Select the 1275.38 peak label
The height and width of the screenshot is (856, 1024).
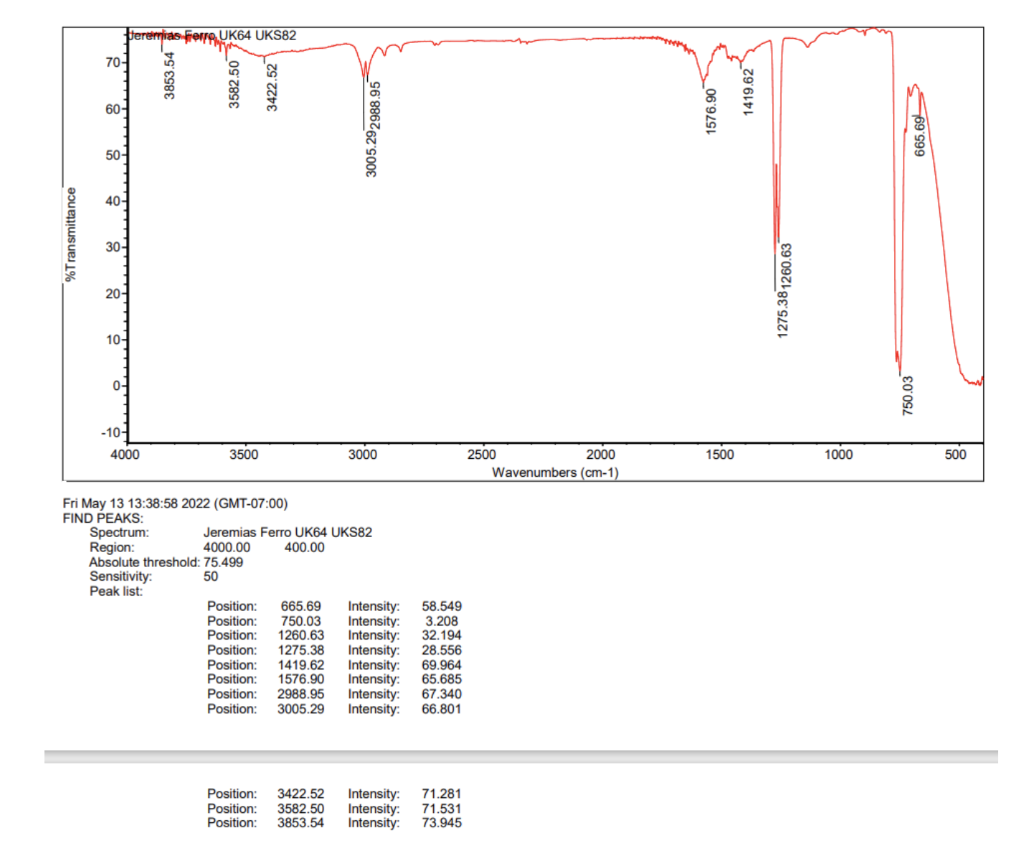tap(782, 315)
